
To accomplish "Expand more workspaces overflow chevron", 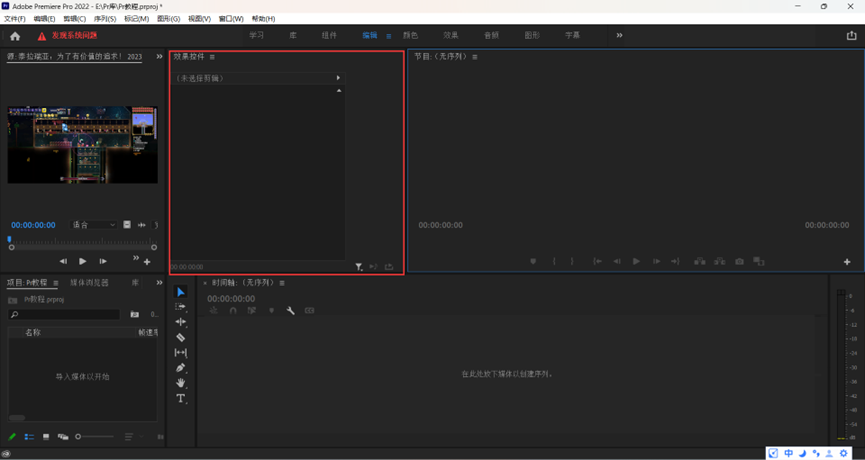I will (x=619, y=35).
